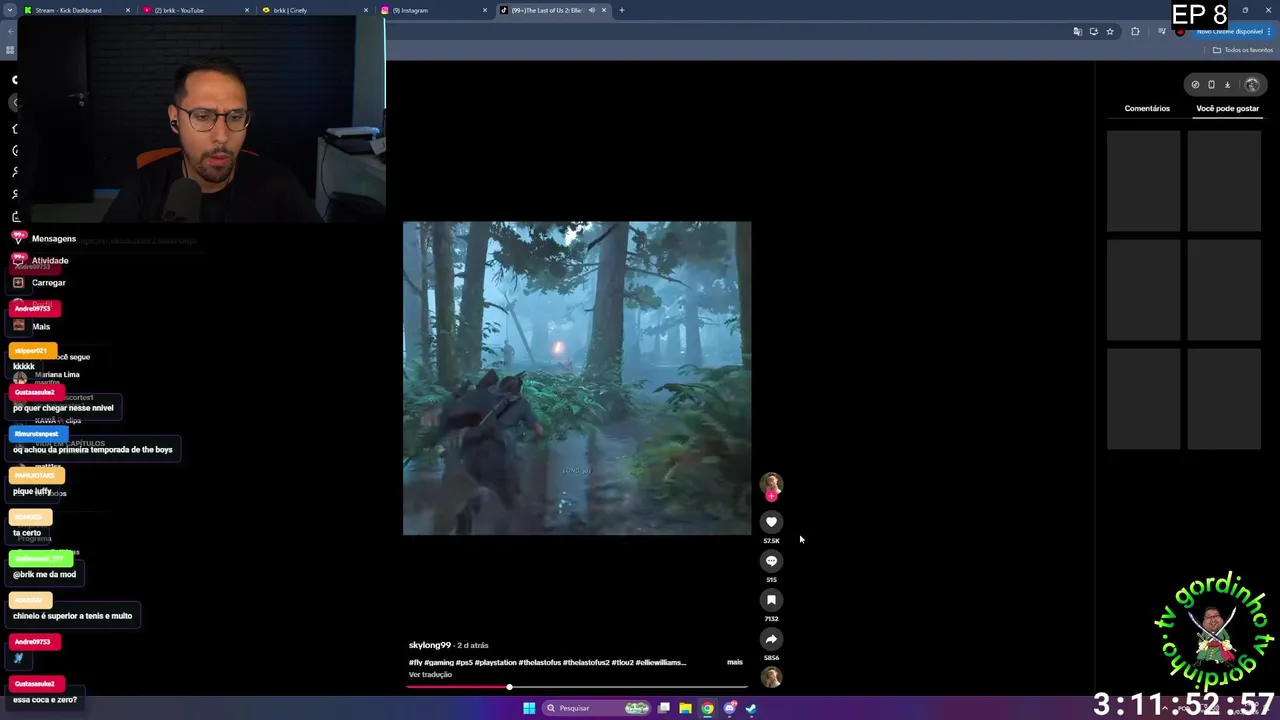
Task: Close the Instagram browser tab
Action: point(485,10)
